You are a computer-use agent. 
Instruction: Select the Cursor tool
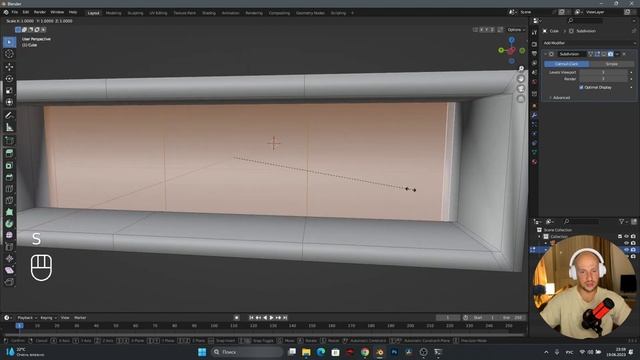pos(9,54)
